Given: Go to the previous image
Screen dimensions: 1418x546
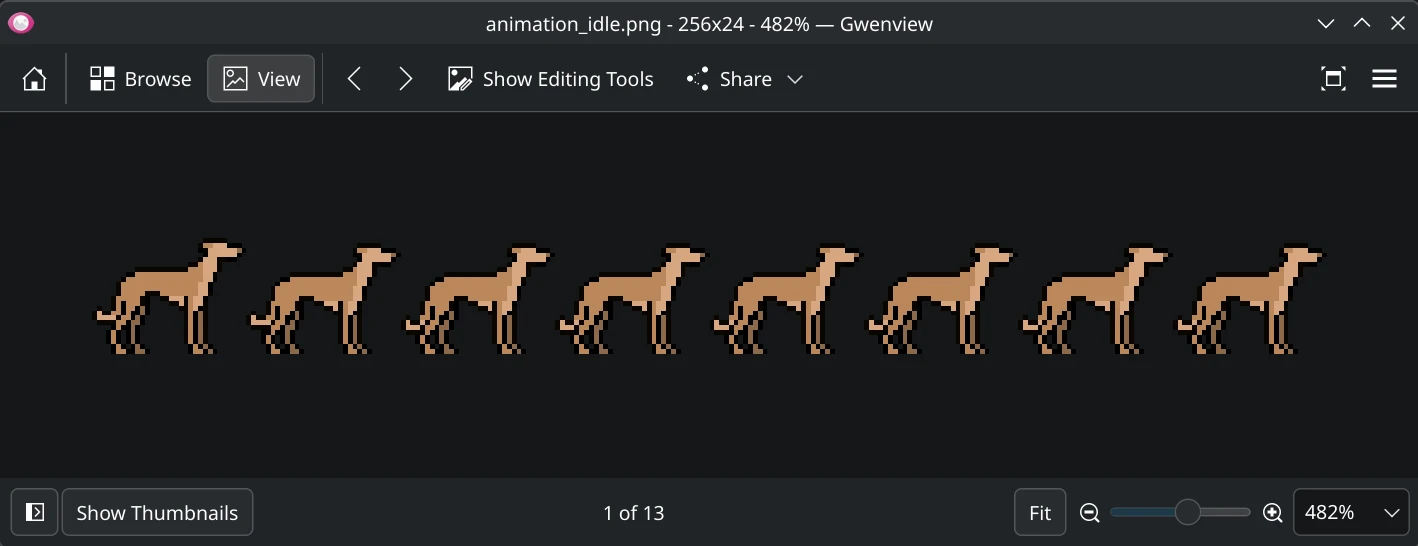Looking at the screenshot, I should coord(354,79).
